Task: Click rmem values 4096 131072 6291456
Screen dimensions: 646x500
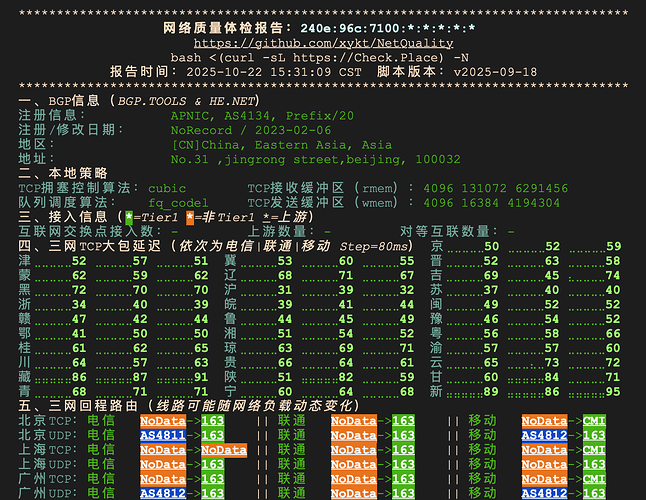Action: pos(496,188)
